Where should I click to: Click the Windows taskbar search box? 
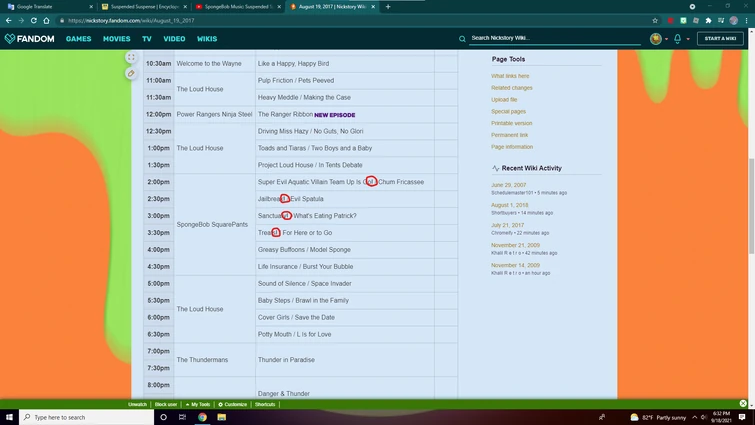pyautogui.click(x=87, y=417)
